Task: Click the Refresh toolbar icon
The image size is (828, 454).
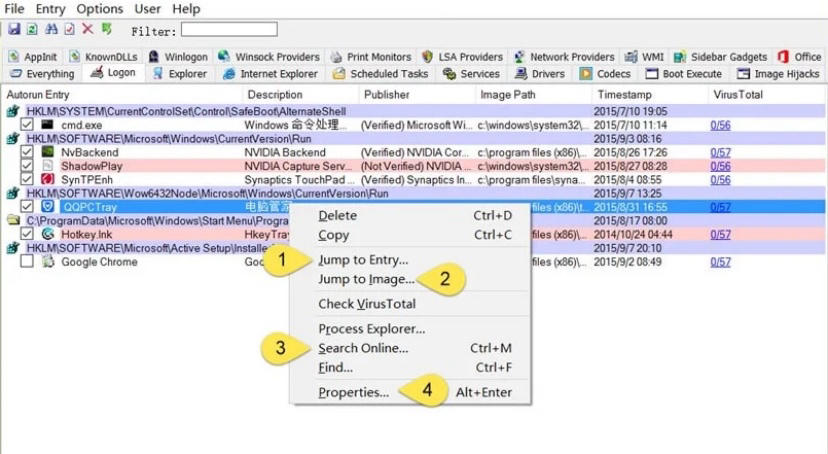Action: click(x=31, y=30)
